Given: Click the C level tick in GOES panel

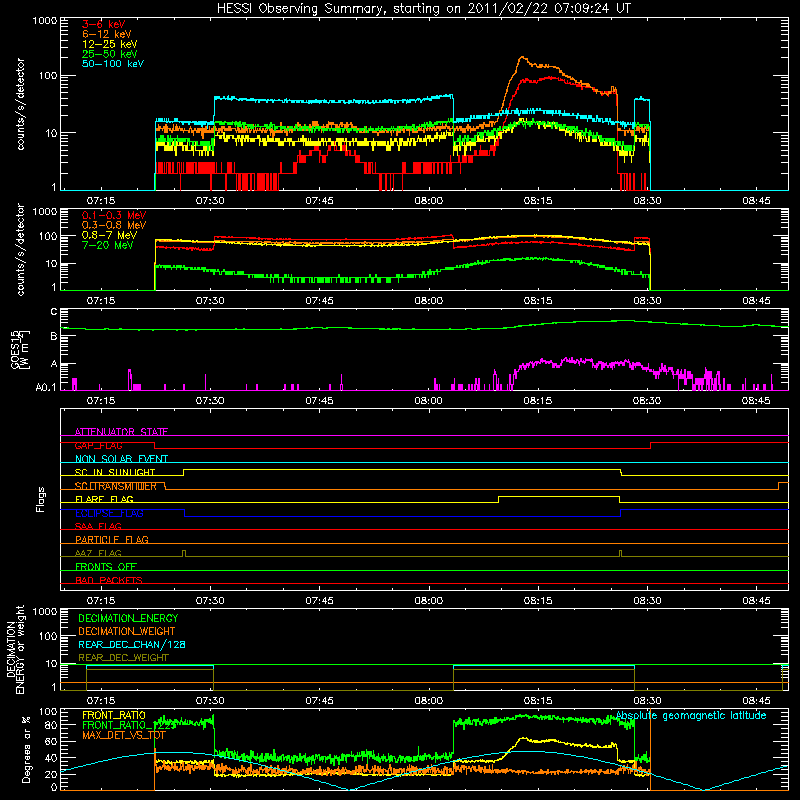Looking at the screenshot, I should point(54,312).
